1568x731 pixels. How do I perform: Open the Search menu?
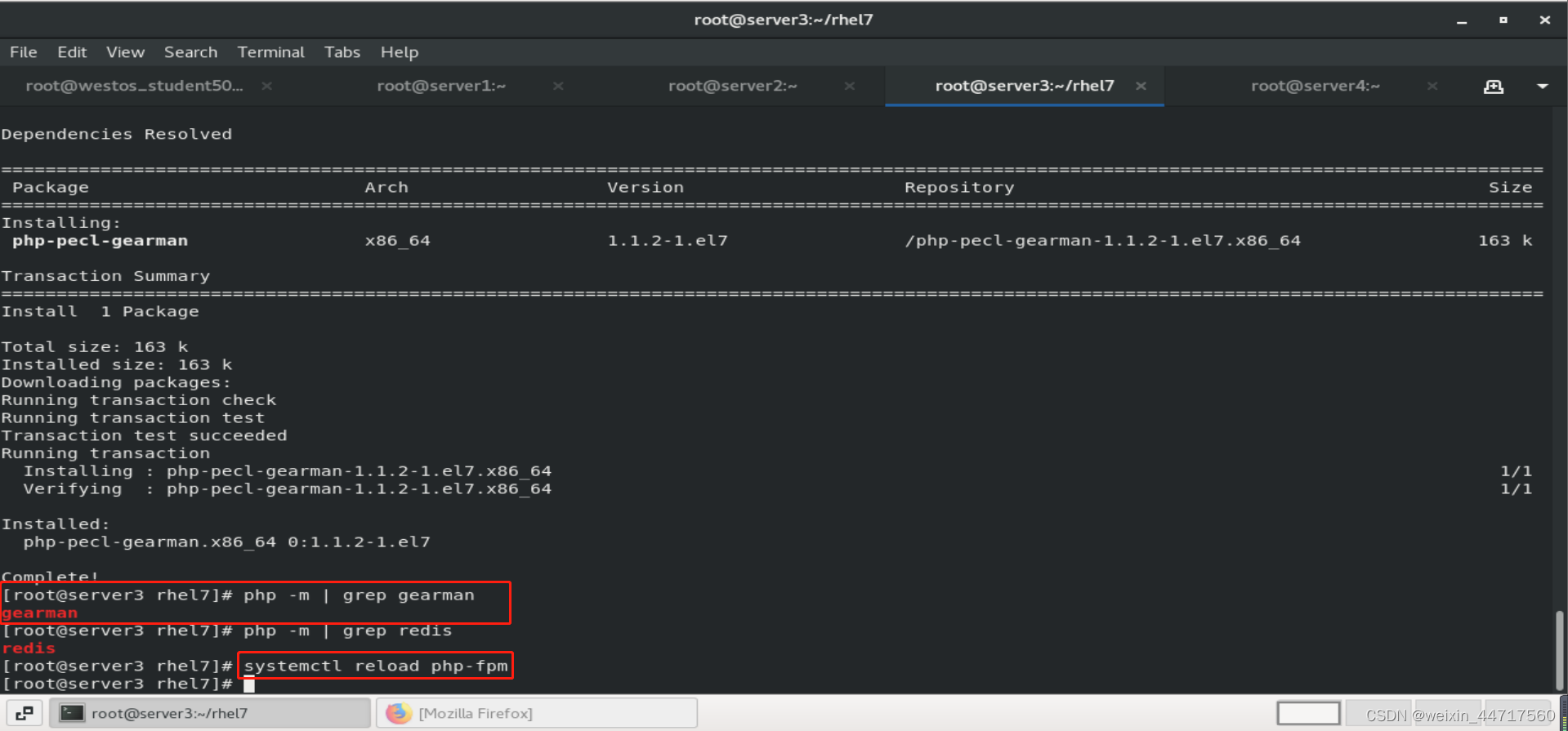(x=190, y=52)
